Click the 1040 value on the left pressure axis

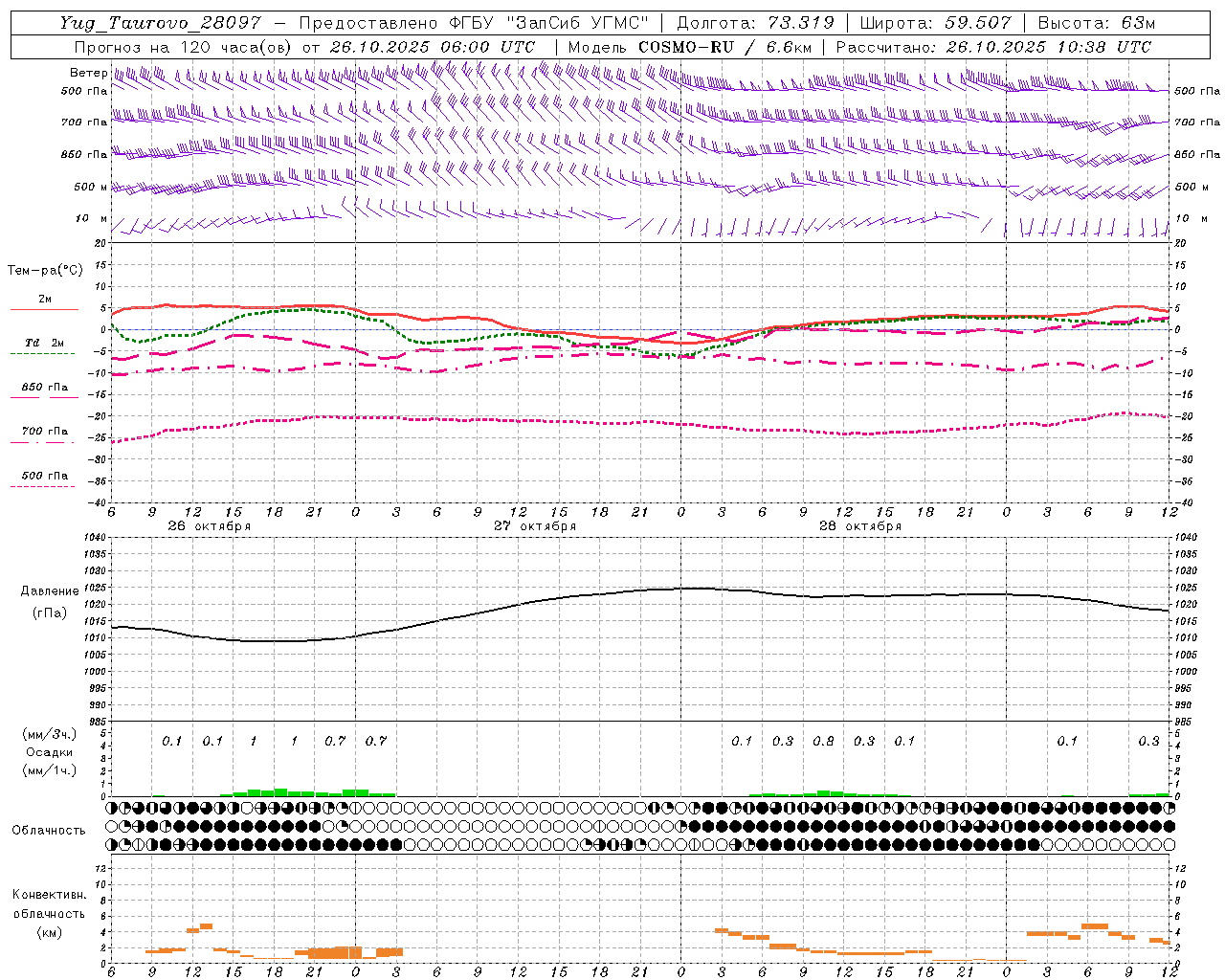pyautogui.click(x=93, y=538)
